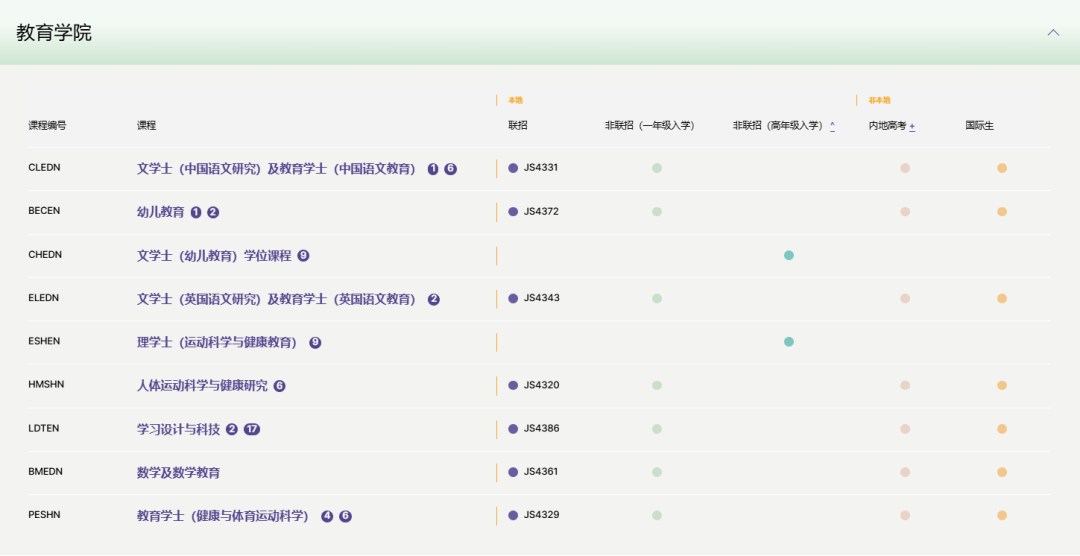
Task: Click footnote badge 2 beside 文学士（英国语文研究）
Action: pos(433,299)
